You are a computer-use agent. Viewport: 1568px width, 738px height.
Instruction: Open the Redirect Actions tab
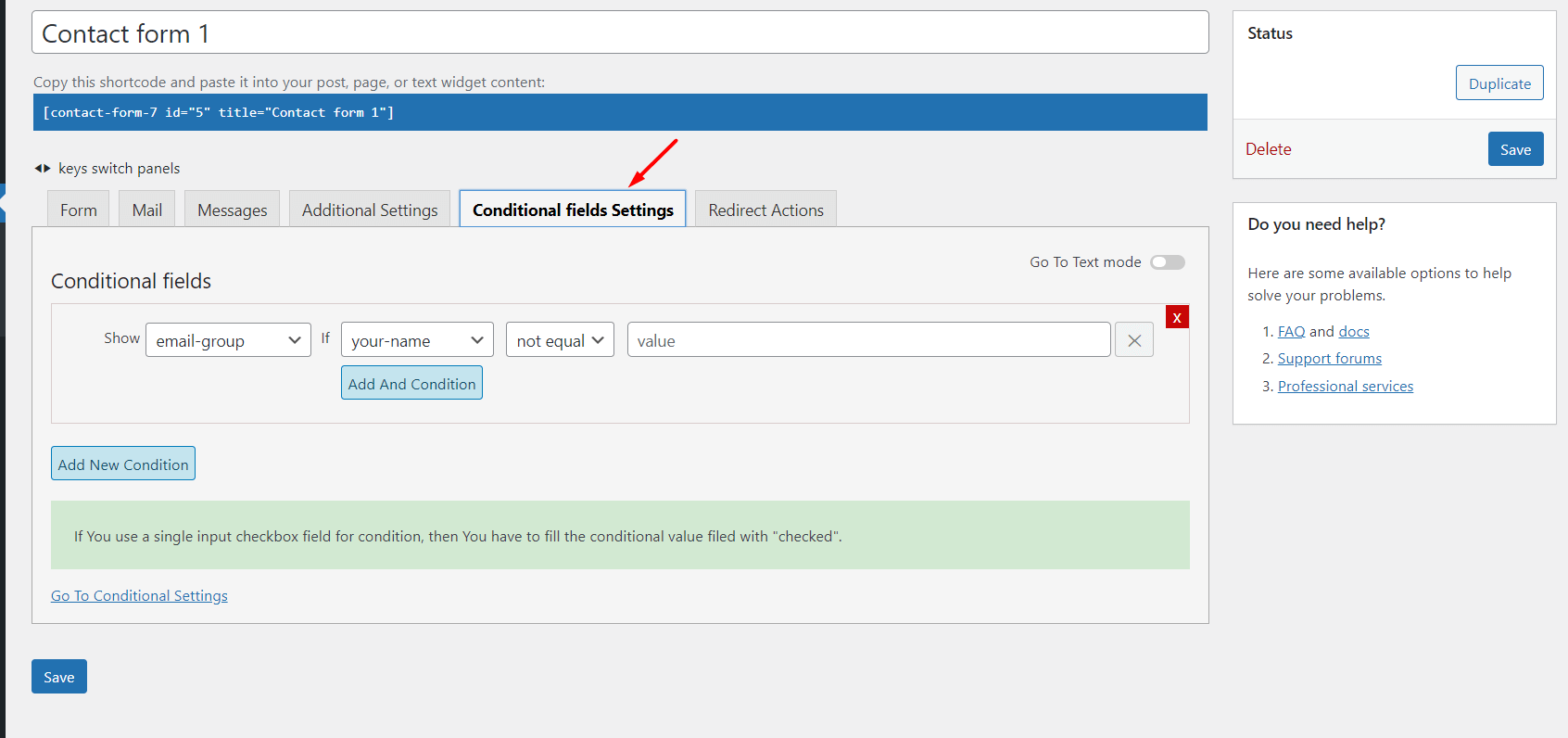pyautogui.click(x=765, y=210)
